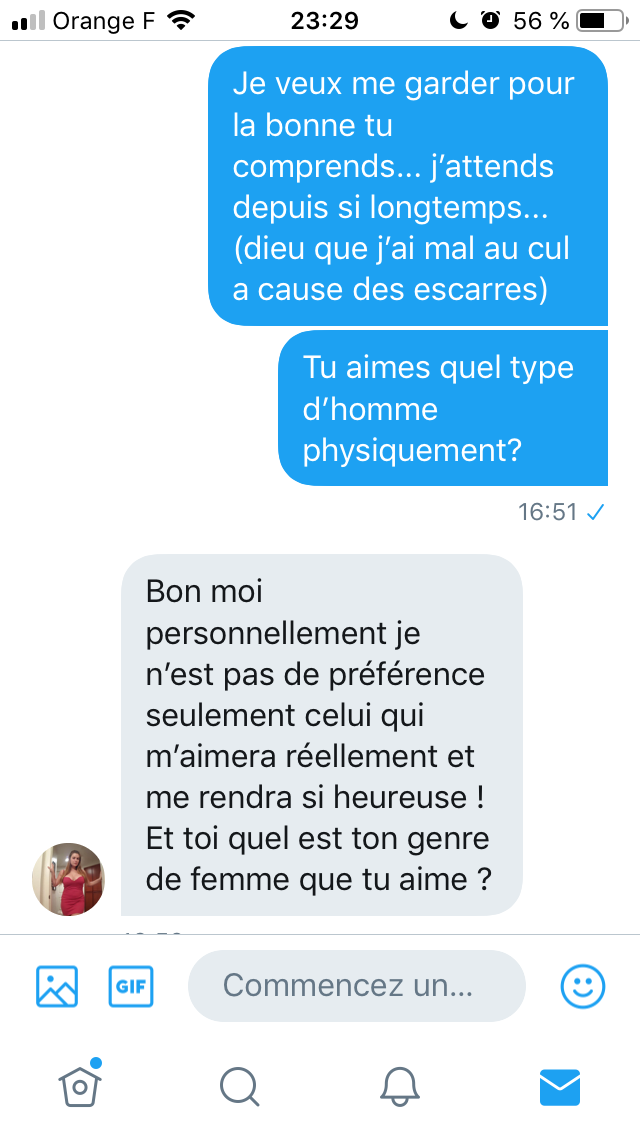Image resolution: width=640 pixels, height=1136 pixels.
Task: Tap the Orange F carrier label
Action: 104,21
